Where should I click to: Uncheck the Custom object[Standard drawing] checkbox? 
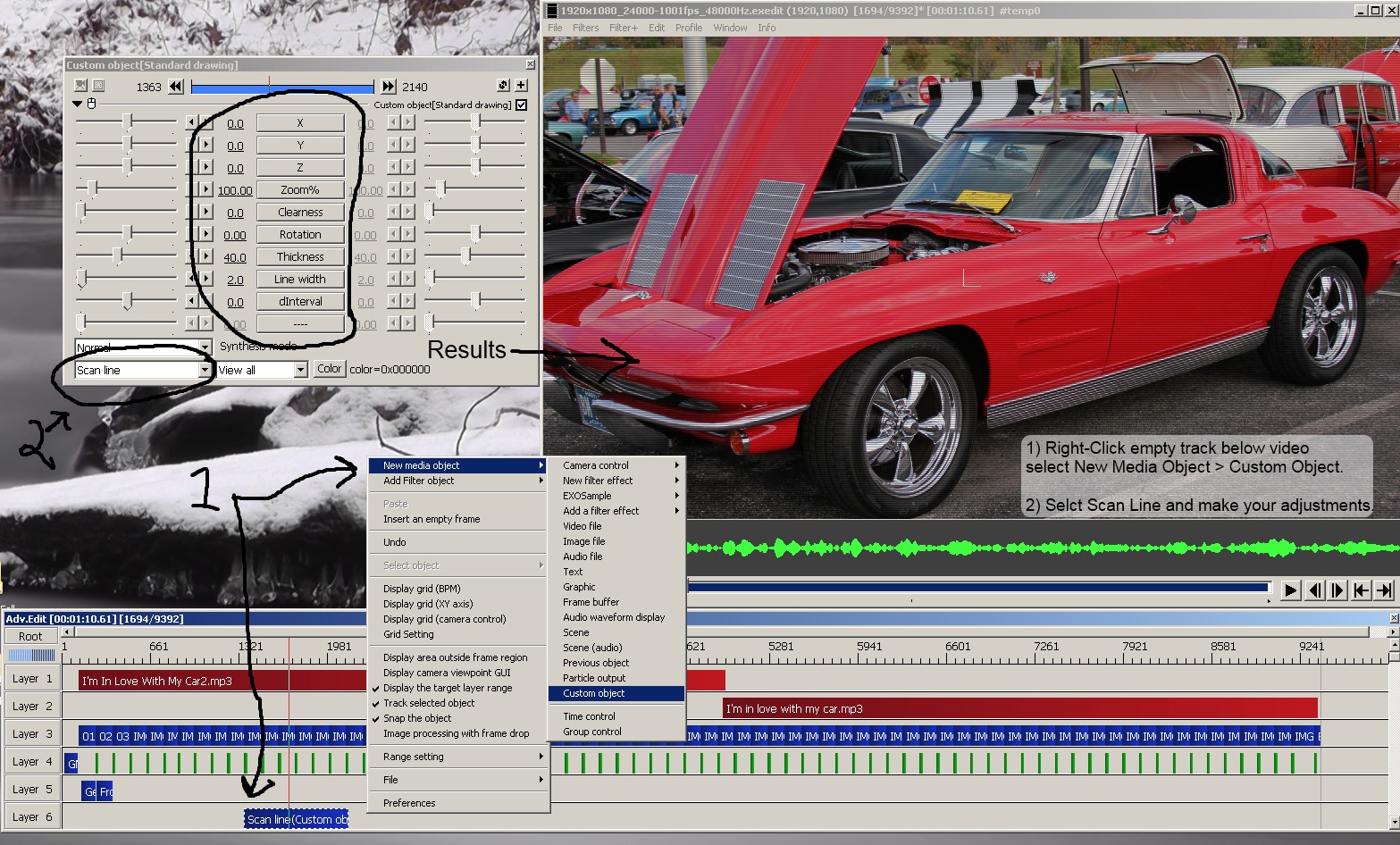(522, 105)
